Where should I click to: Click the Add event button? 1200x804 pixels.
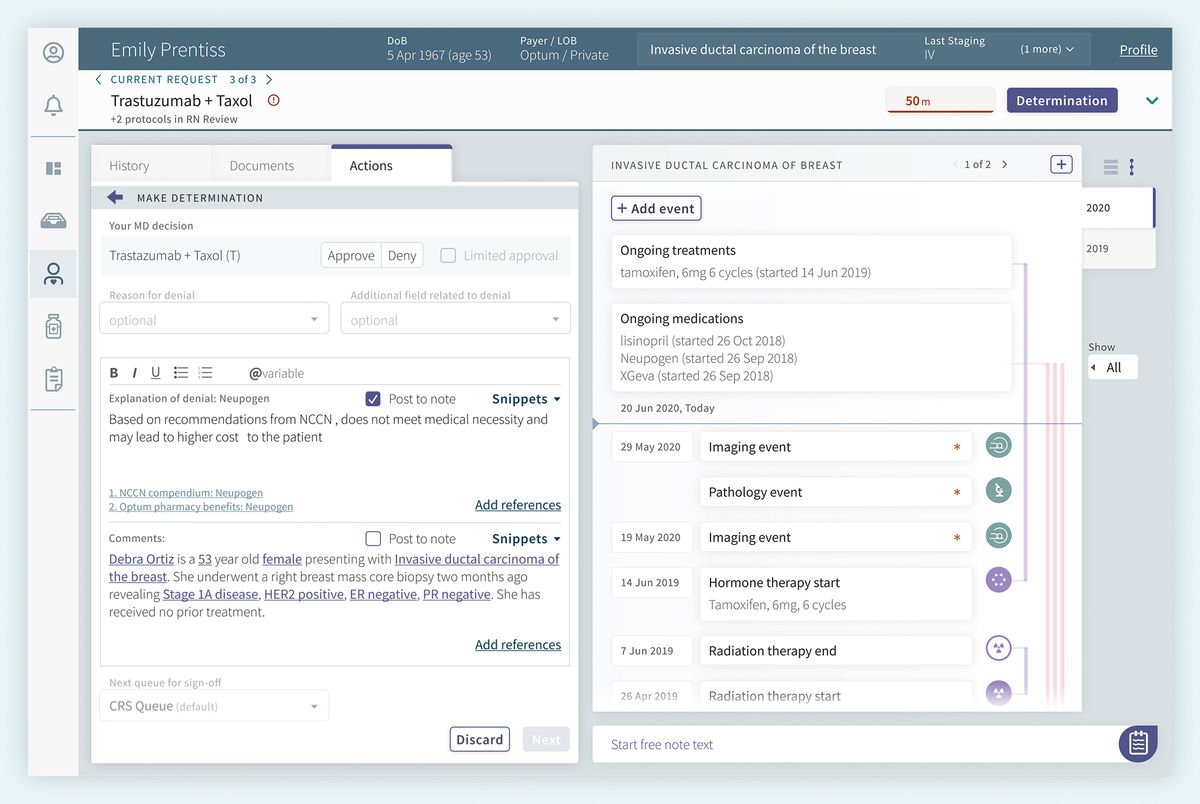coord(655,208)
